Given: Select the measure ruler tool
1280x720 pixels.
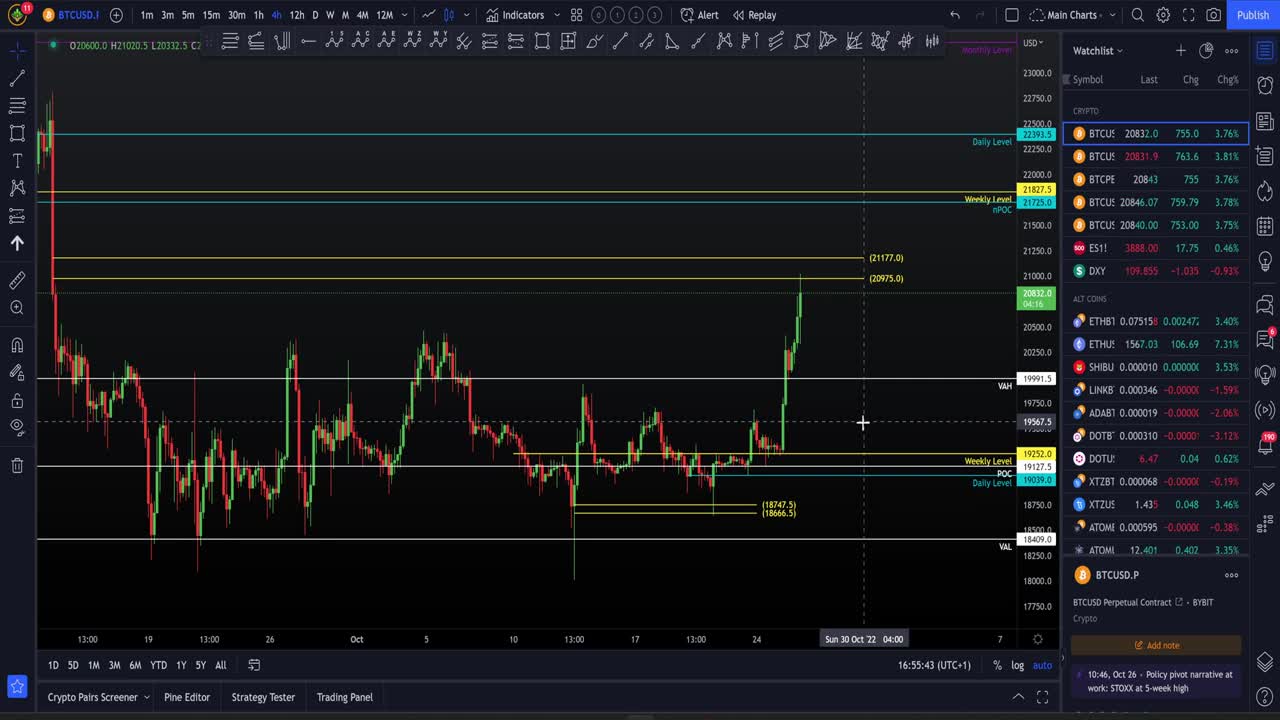Looking at the screenshot, I should (x=17, y=281).
